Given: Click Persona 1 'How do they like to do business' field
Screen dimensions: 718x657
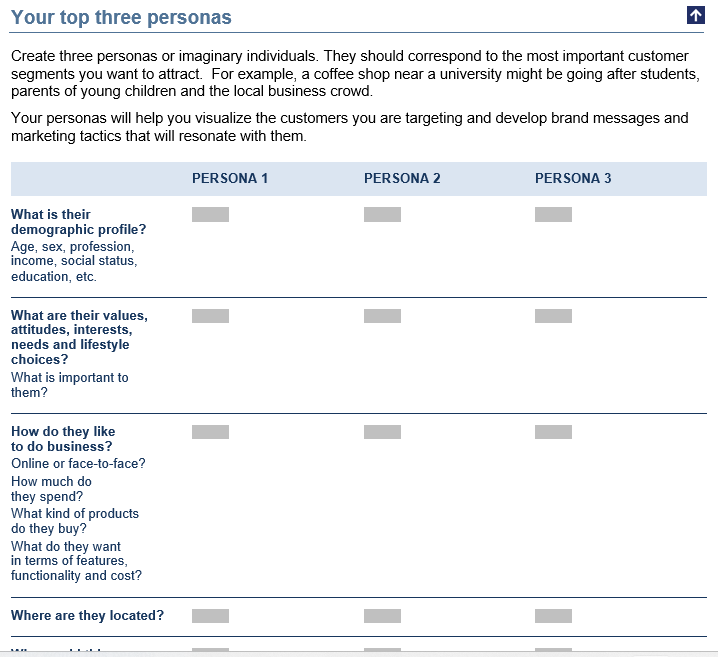Looking at the screenshot, I should [210, 432].
